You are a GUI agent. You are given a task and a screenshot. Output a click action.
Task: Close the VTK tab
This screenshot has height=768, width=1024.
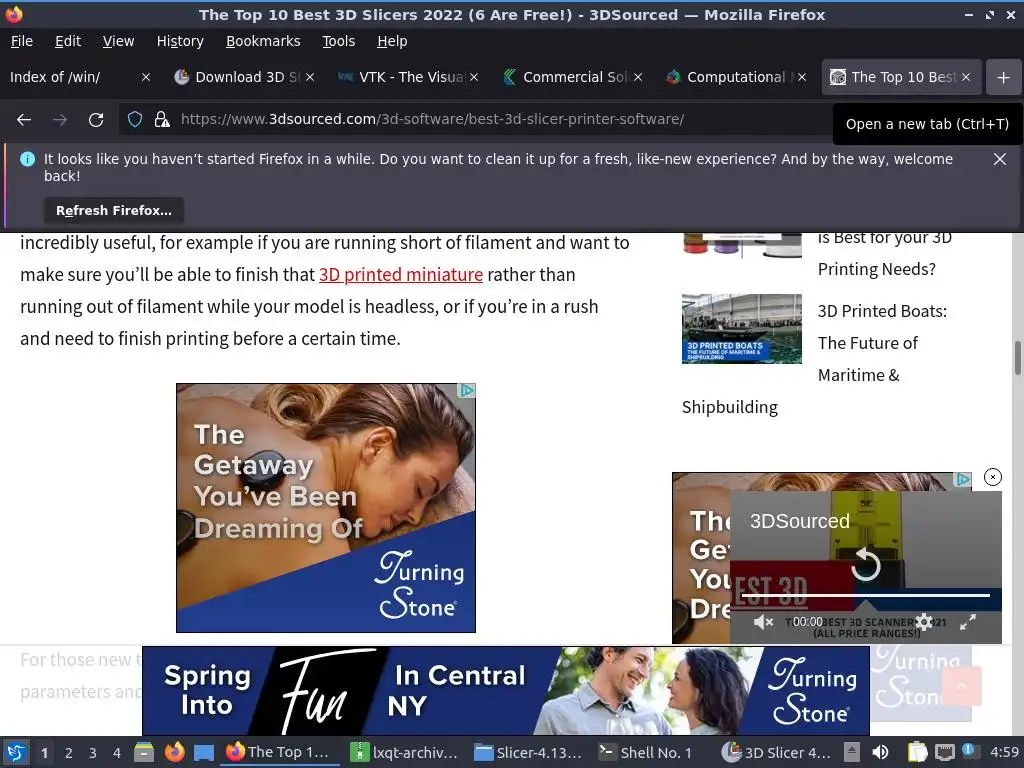tap(474, 77)
